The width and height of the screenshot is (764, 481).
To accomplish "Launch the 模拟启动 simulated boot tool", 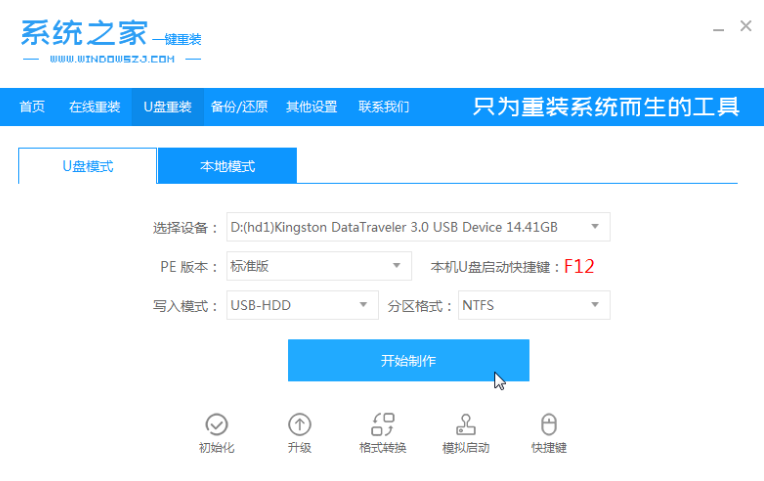I will (466, 424).
